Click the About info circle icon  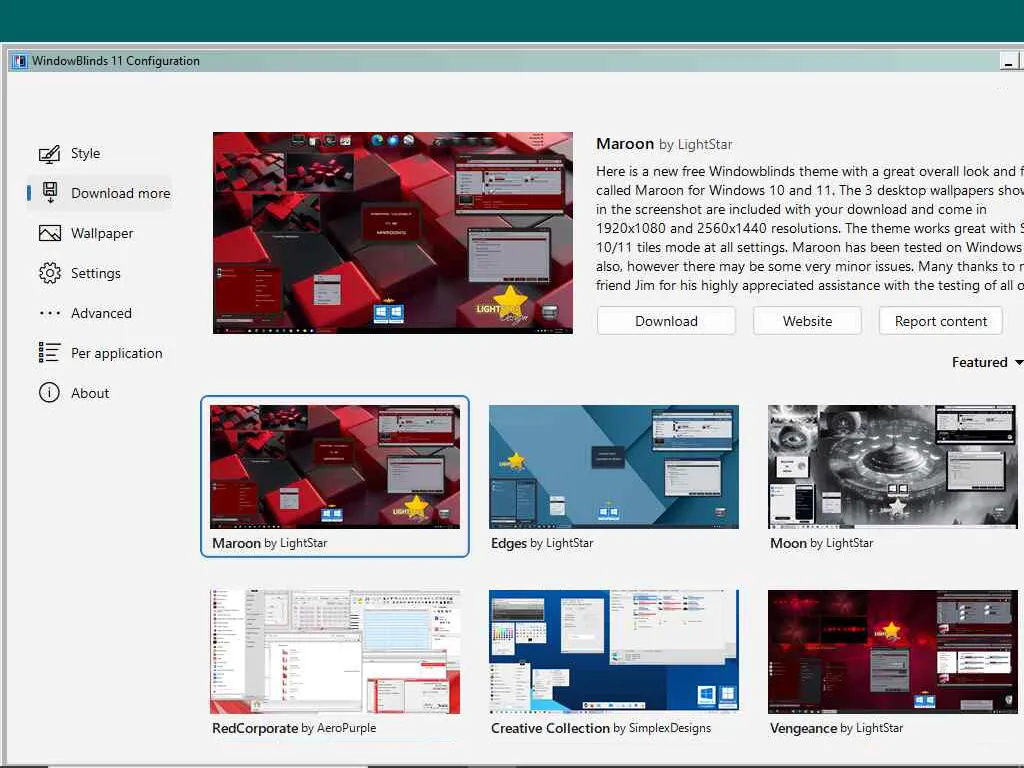coord(50,392)
